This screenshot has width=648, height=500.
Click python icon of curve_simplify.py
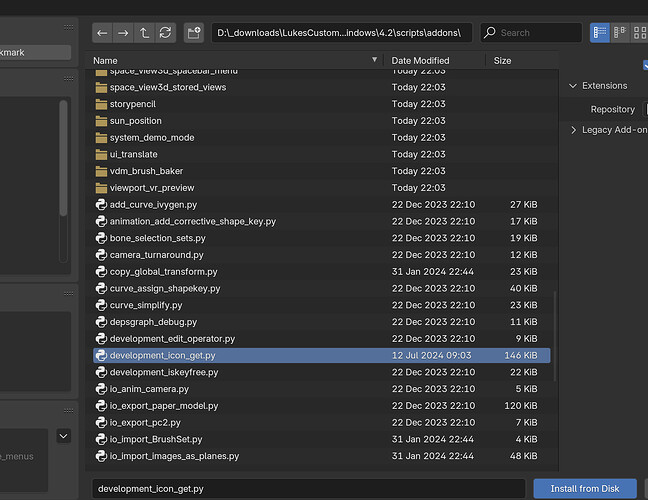click(x=101, y=305)
